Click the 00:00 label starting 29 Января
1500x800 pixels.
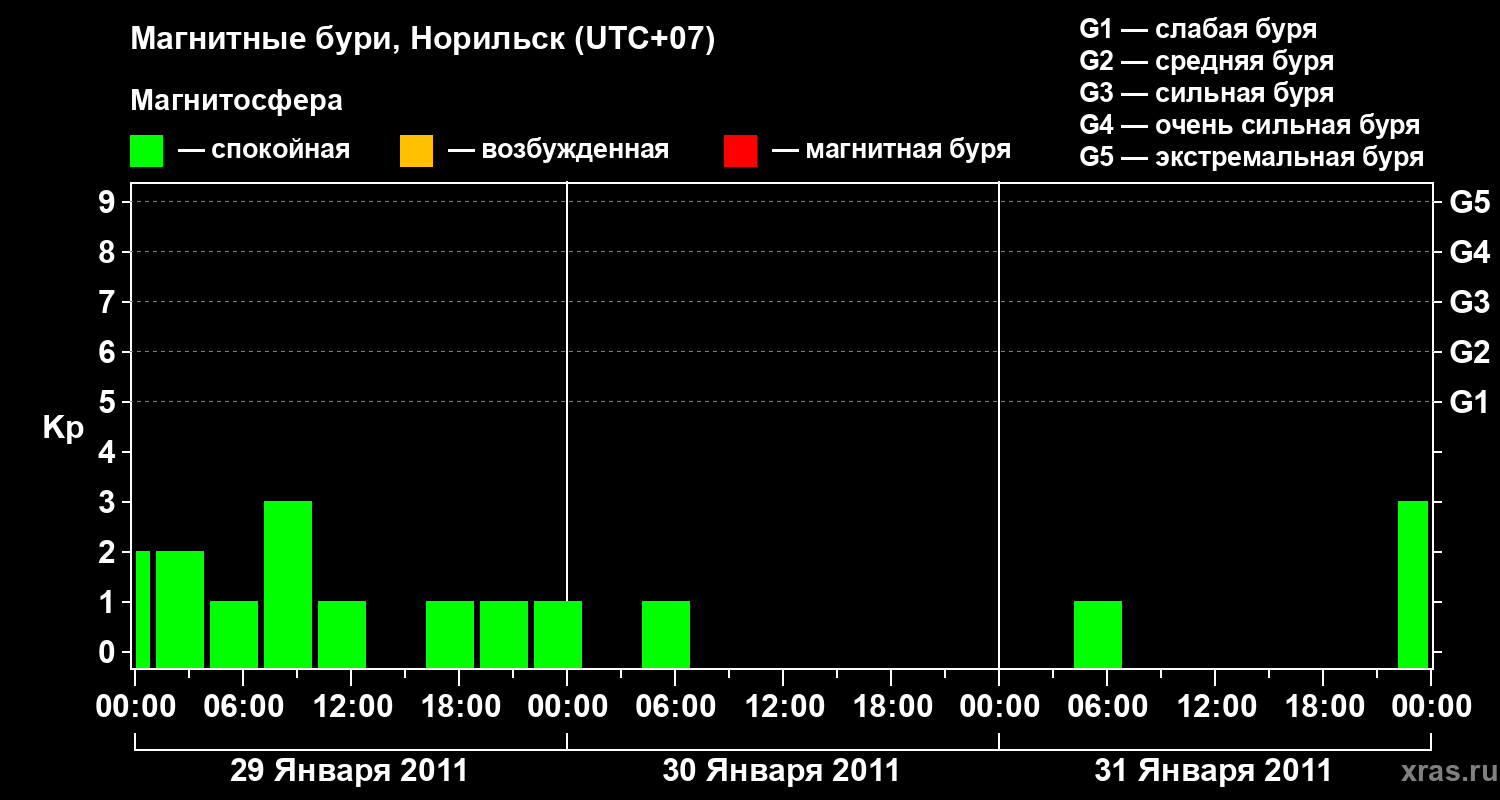[136, 707]
